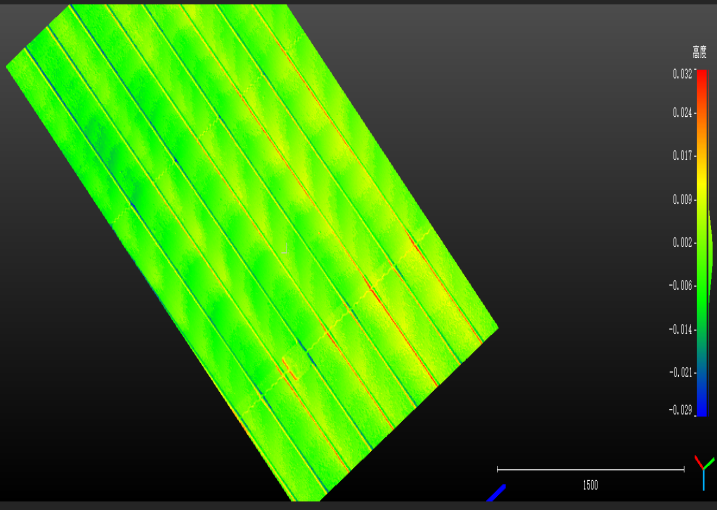Select the -0.014 legend value

[x=680, y=330]
